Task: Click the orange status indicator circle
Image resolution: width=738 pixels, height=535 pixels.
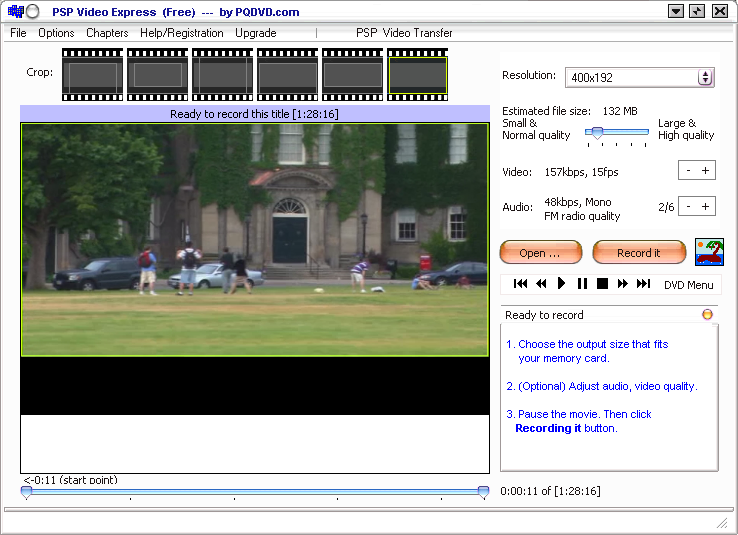Action: click(707, 314)
